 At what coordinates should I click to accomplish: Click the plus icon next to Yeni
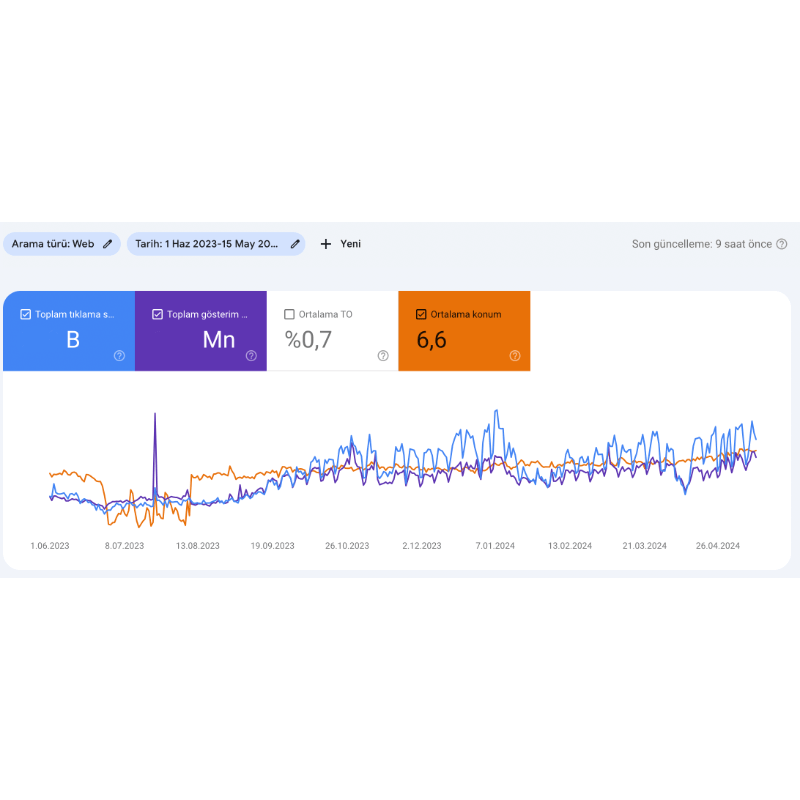coord(326,244)
